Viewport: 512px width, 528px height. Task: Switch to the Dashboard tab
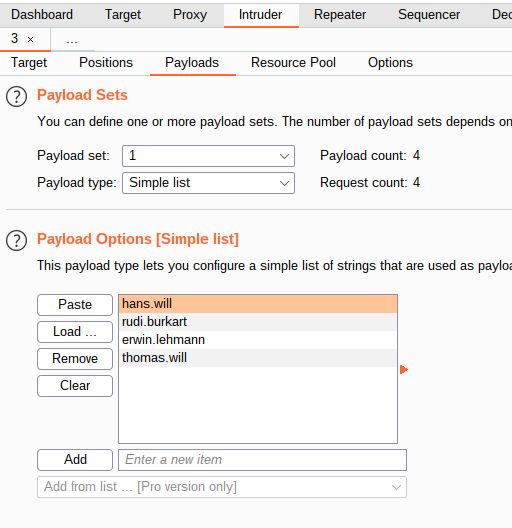pos(42,14)
